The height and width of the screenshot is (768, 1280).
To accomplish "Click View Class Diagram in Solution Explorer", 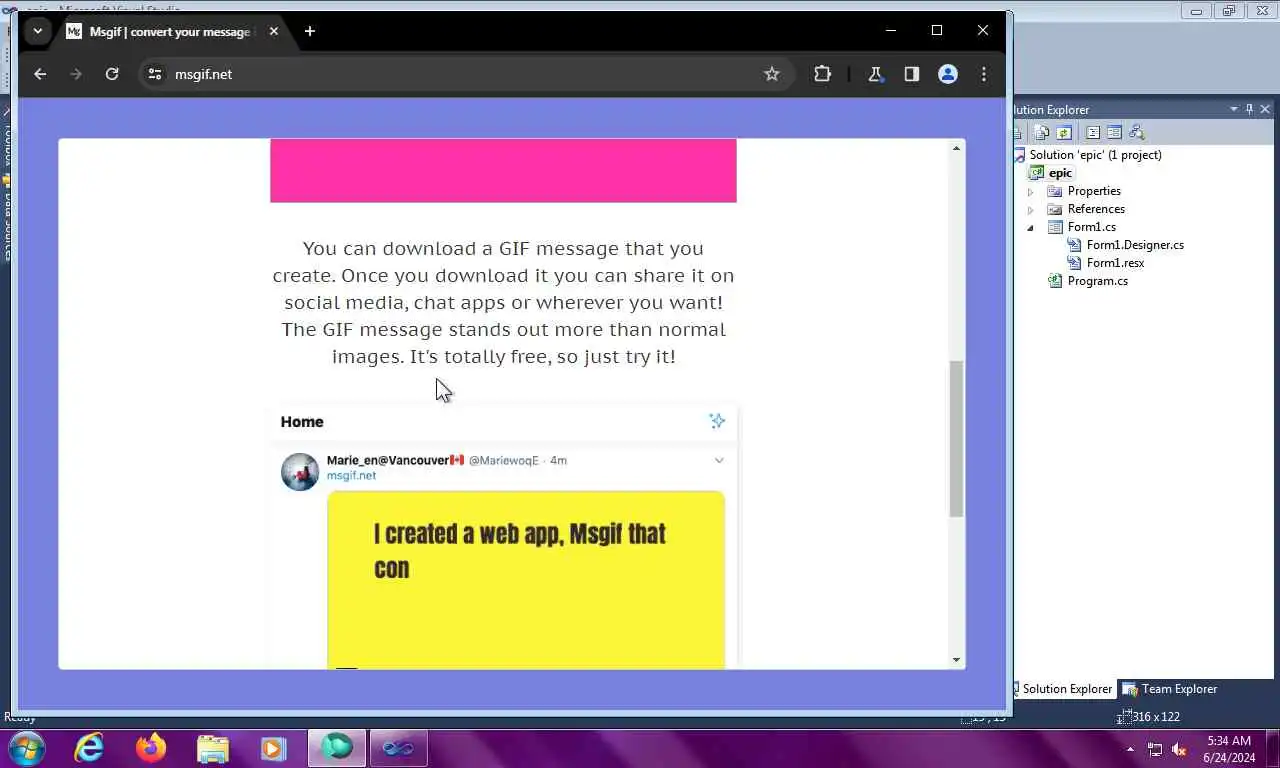I will tap(1136, 132).
